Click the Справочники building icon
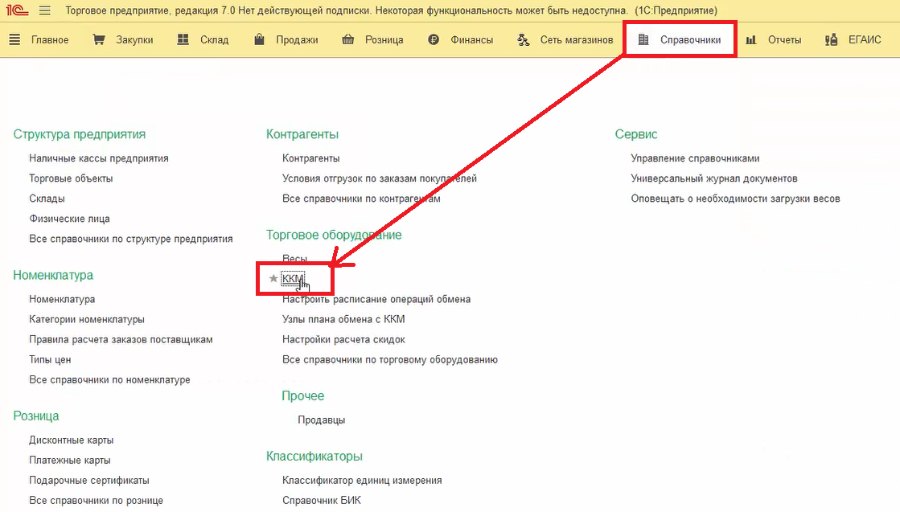Screen dimensions: 900x512 point(643,40)
